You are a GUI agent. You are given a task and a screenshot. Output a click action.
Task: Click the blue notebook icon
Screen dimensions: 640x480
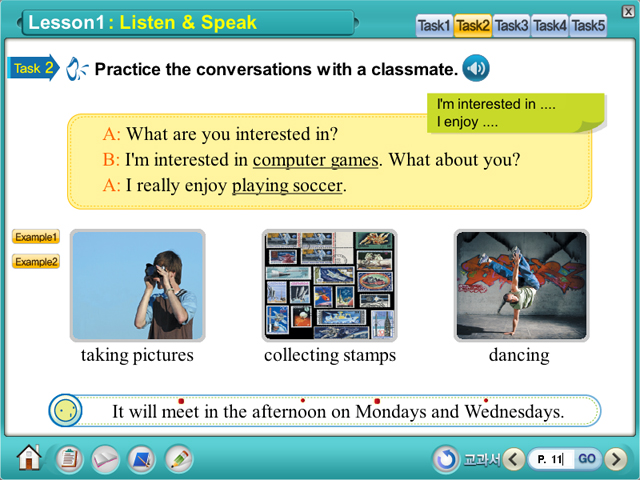pos(142,459)
